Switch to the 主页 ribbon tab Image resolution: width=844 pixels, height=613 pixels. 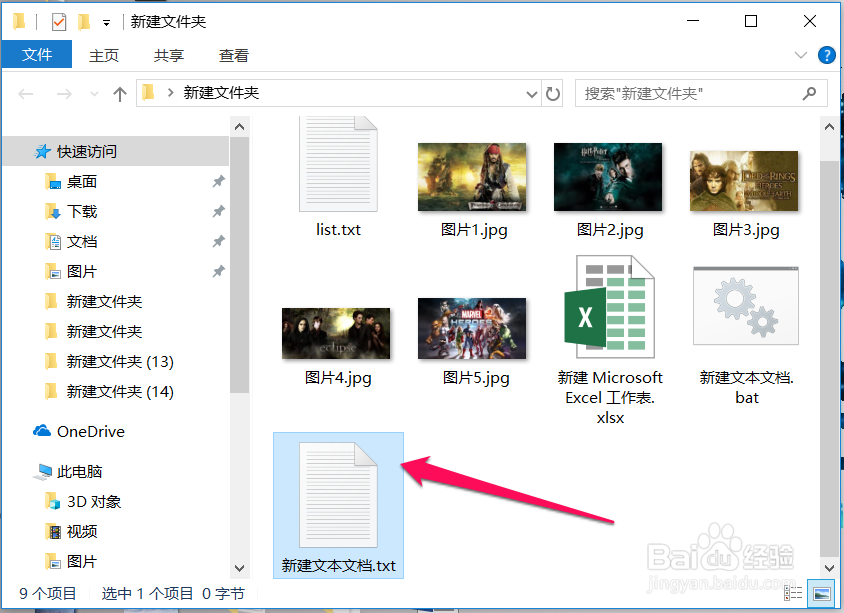[x=103, y=55]
